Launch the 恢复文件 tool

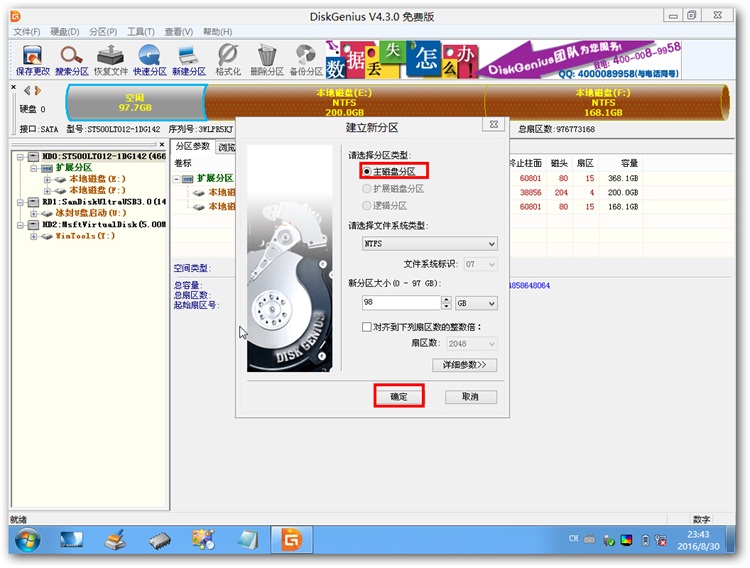tap(110, 60)
